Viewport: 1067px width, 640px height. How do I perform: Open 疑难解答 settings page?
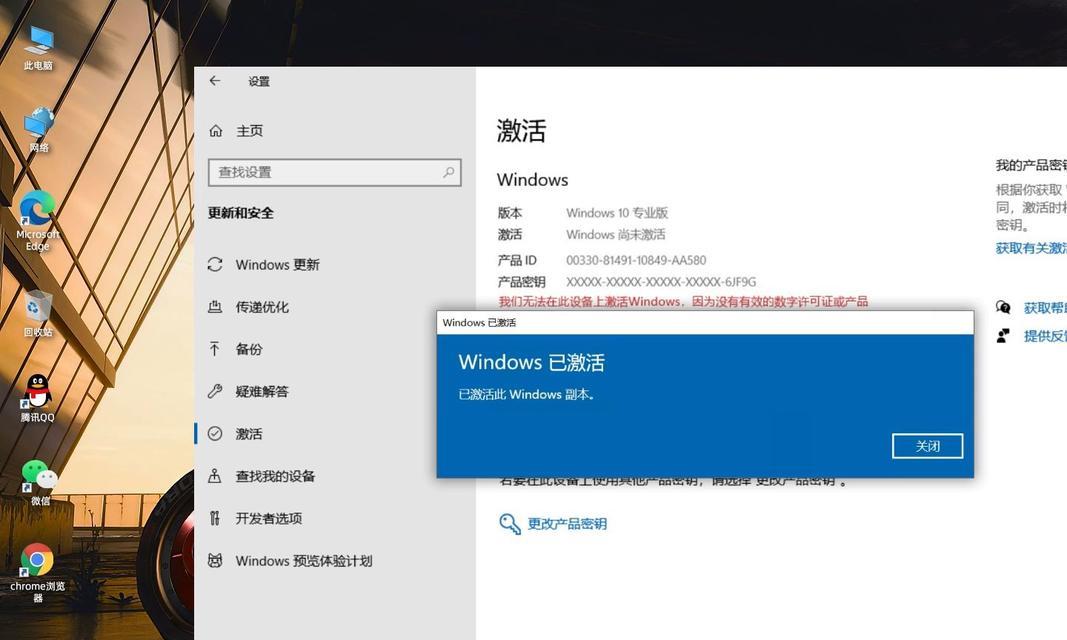pos(262,391)
